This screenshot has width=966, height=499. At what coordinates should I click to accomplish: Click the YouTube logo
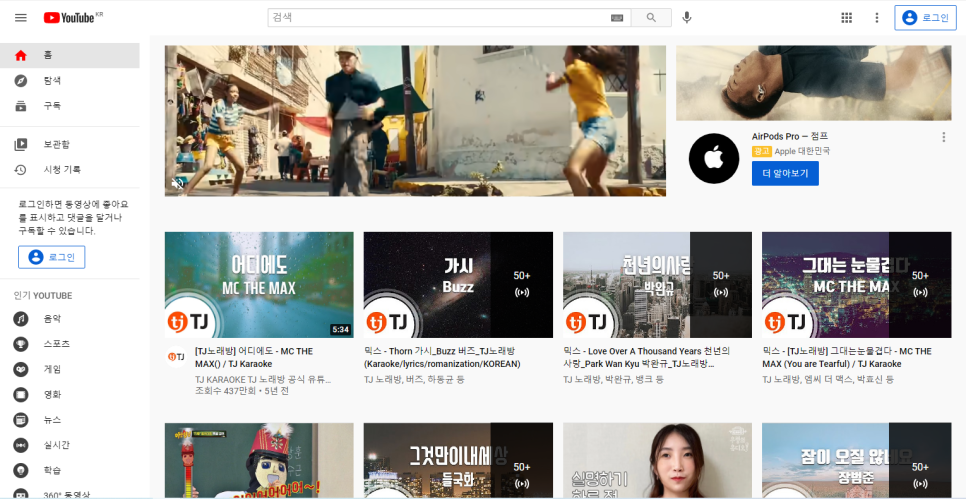point(69,18)
